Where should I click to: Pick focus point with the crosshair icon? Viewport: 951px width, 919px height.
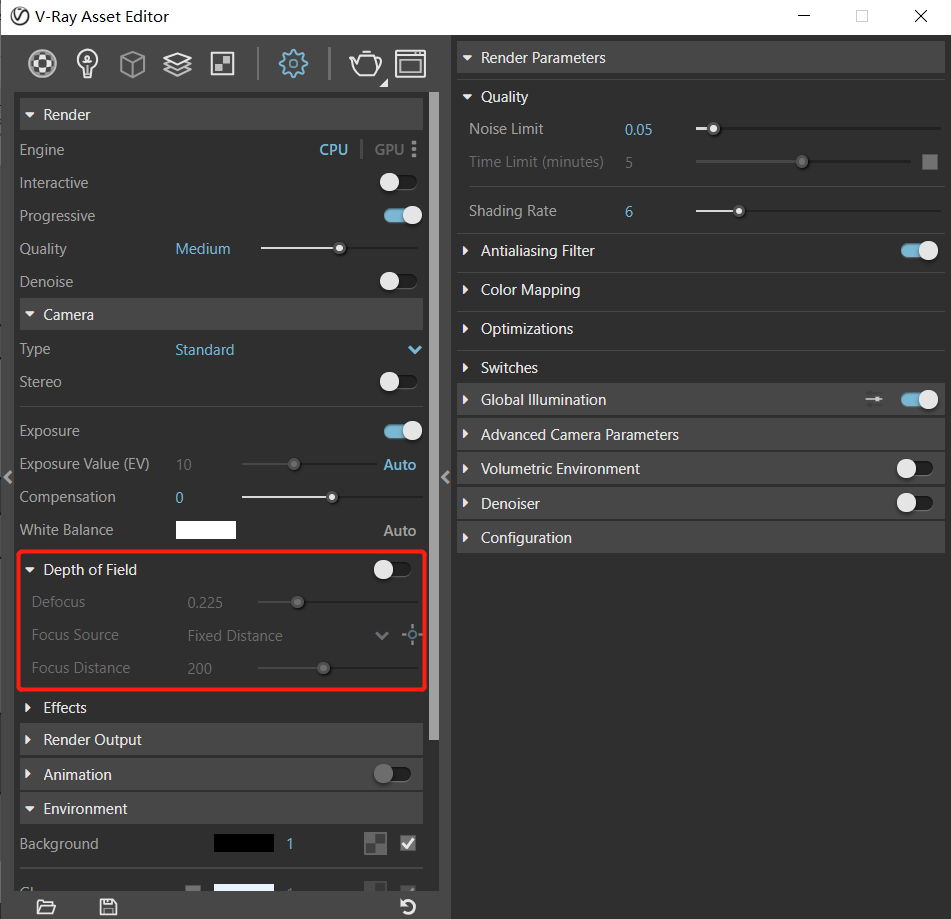pyautogui.click(x=412, y=635)
